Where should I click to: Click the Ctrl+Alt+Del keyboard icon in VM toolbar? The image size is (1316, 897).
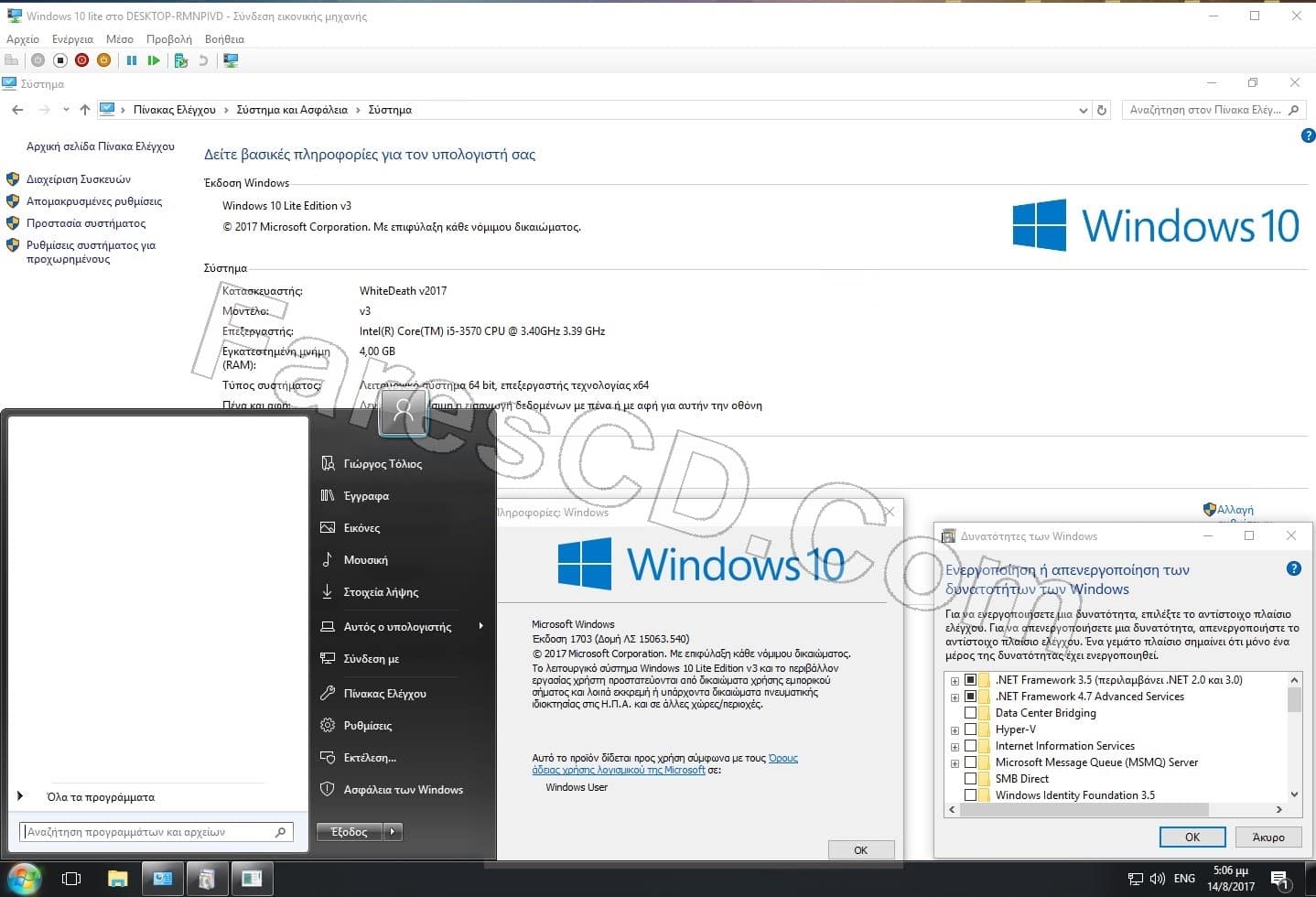click(12, 60)
